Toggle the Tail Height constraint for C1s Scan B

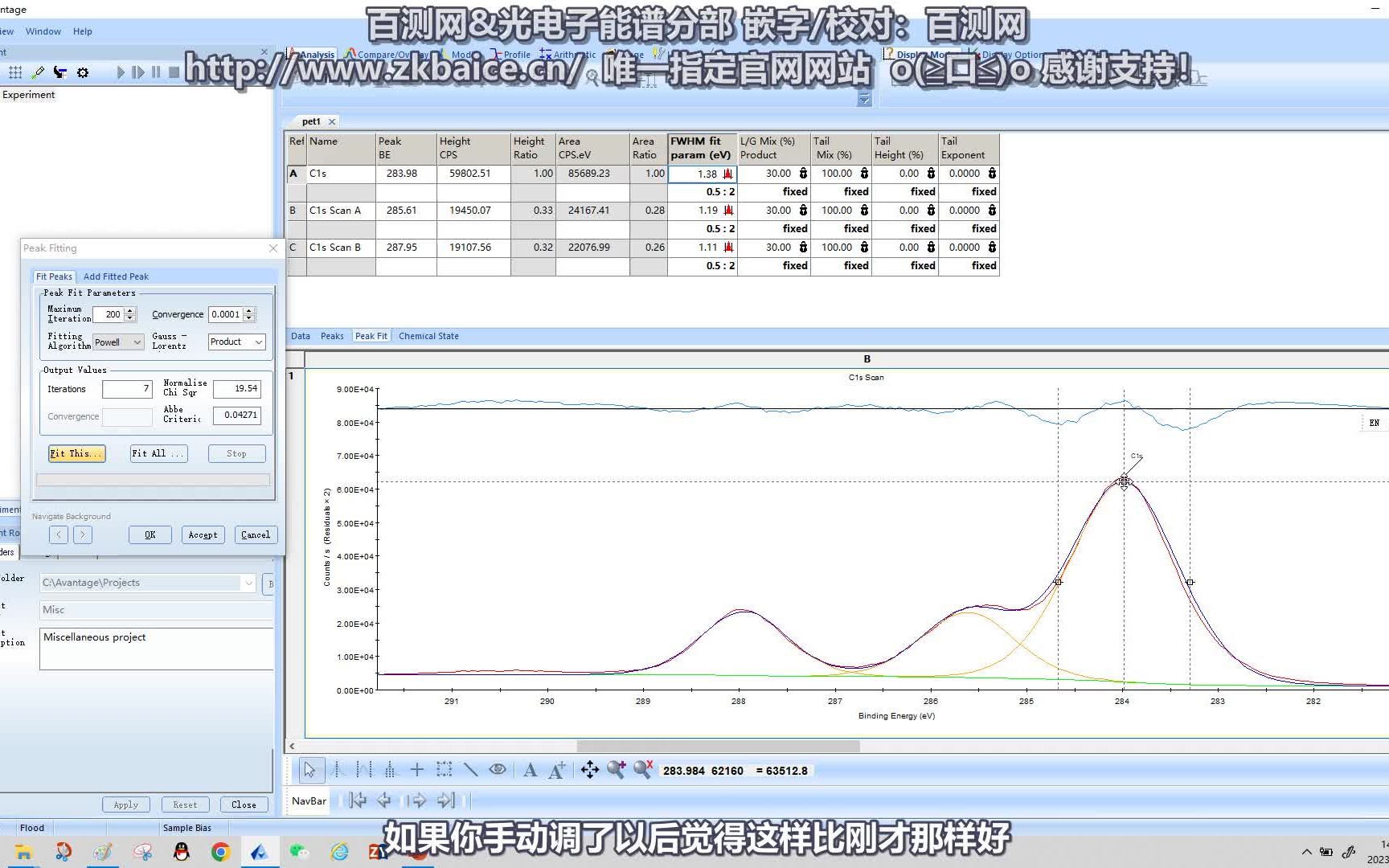pos(930,248)
